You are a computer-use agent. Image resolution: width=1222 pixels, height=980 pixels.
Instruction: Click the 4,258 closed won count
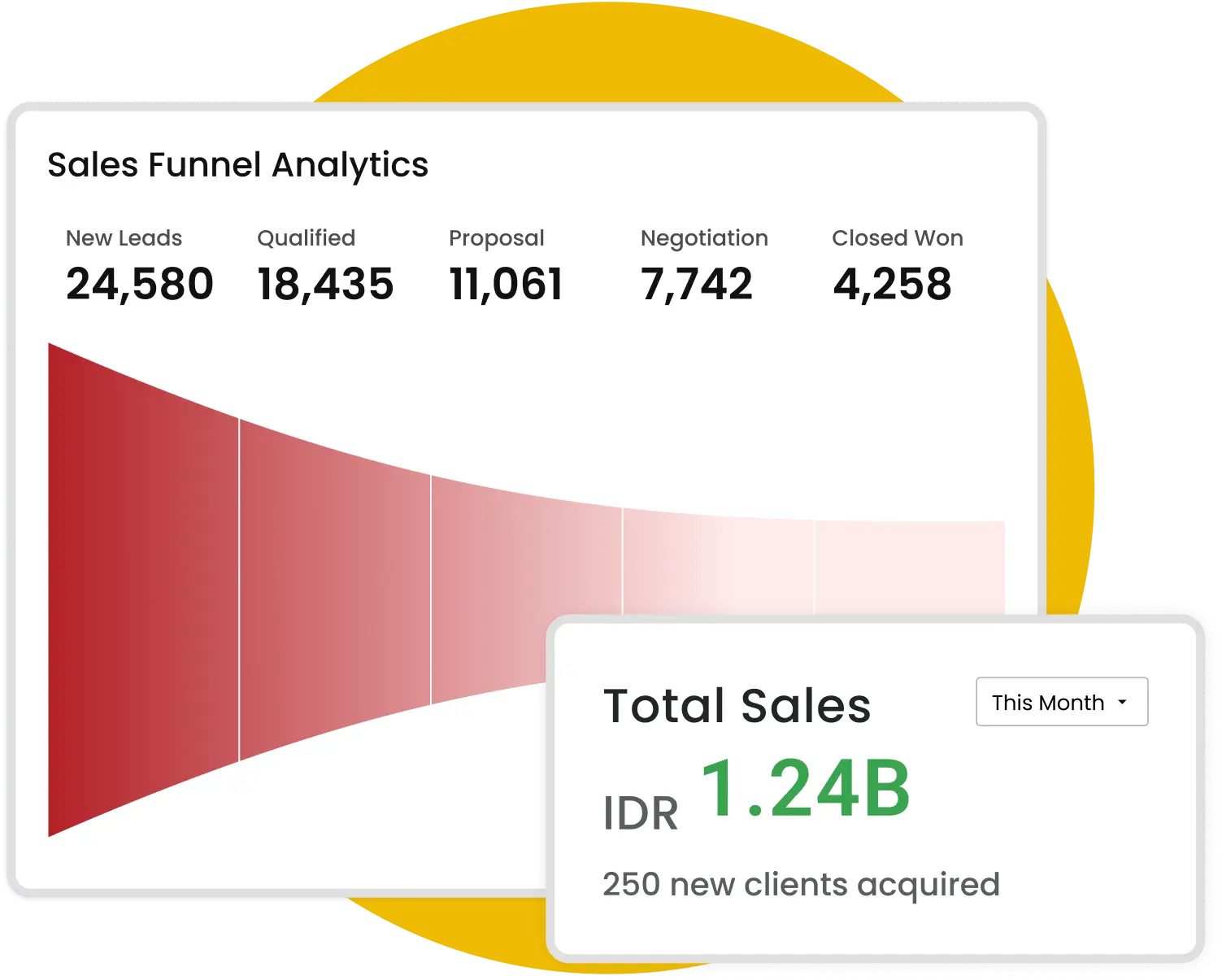point(892,284)
